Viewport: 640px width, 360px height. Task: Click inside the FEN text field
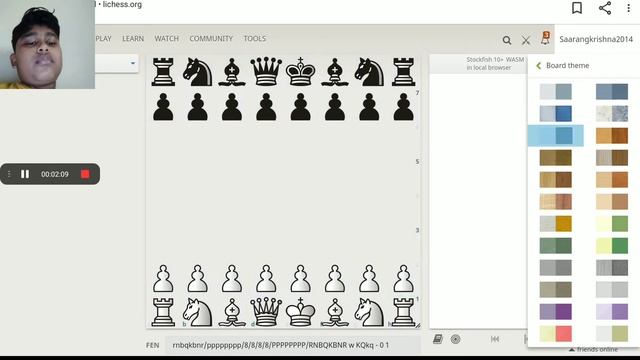pos(293,345)
